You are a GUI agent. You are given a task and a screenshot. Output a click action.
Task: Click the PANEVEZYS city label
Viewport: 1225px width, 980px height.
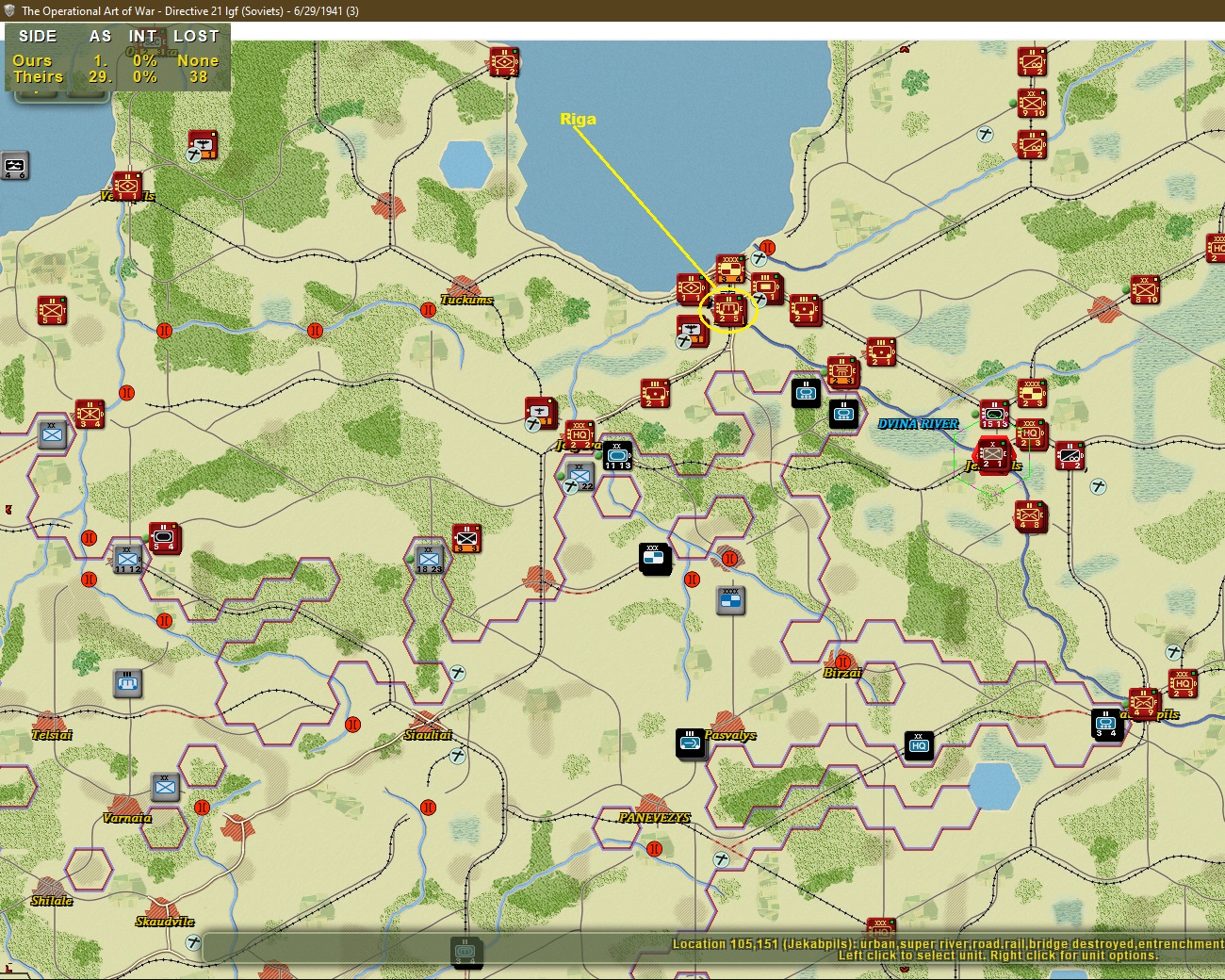[x=654, y=818]
